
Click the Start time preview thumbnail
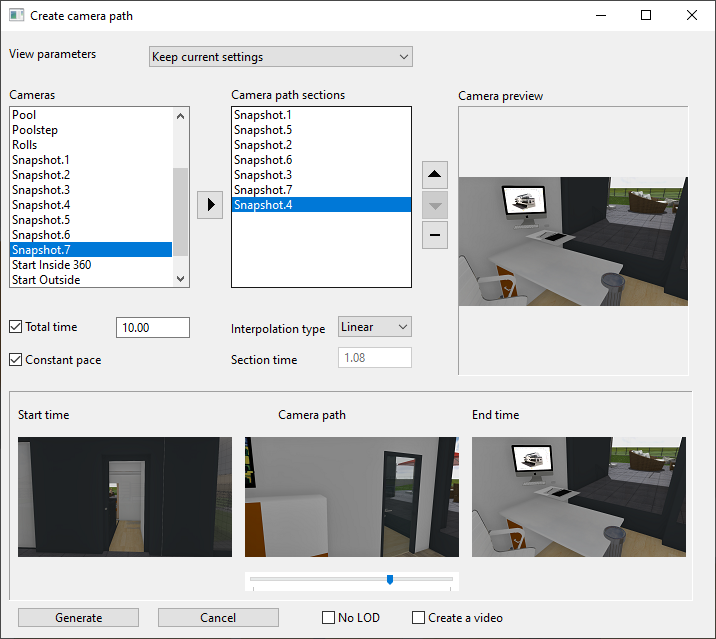coord(125,497)
